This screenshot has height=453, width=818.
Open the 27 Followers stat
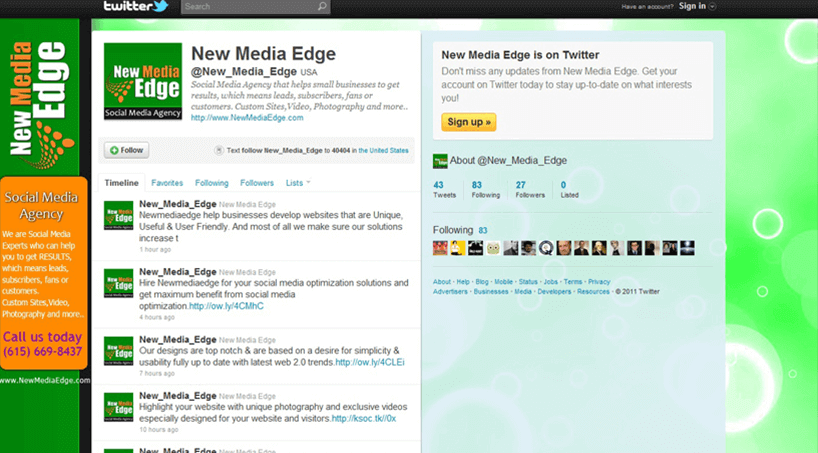pyautogui.click(x=530, y=189)
